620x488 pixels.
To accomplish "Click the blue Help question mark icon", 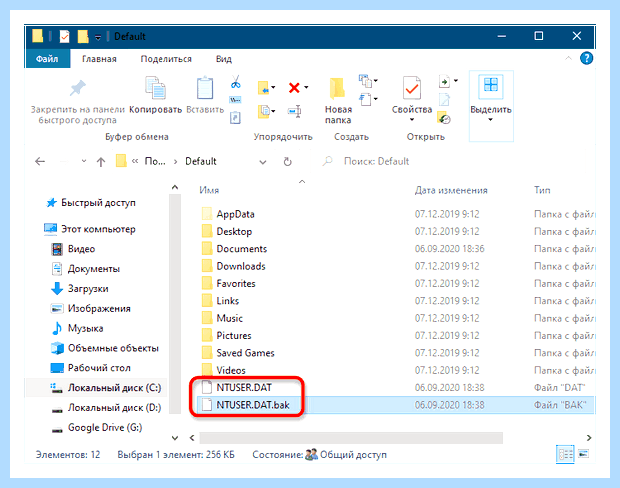I will [x=586, y=59].
